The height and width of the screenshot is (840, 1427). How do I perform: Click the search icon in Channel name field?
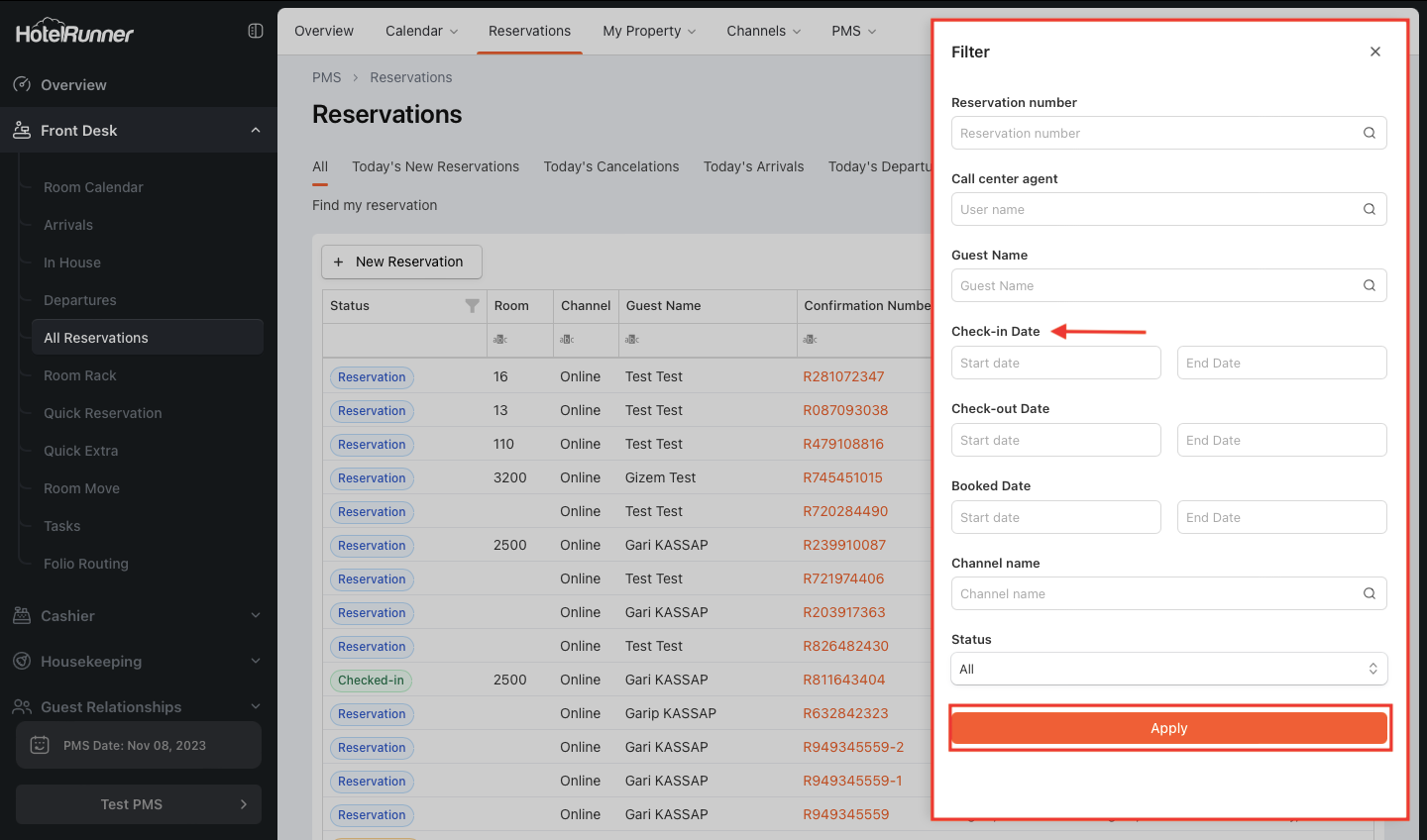(1369, 593)
